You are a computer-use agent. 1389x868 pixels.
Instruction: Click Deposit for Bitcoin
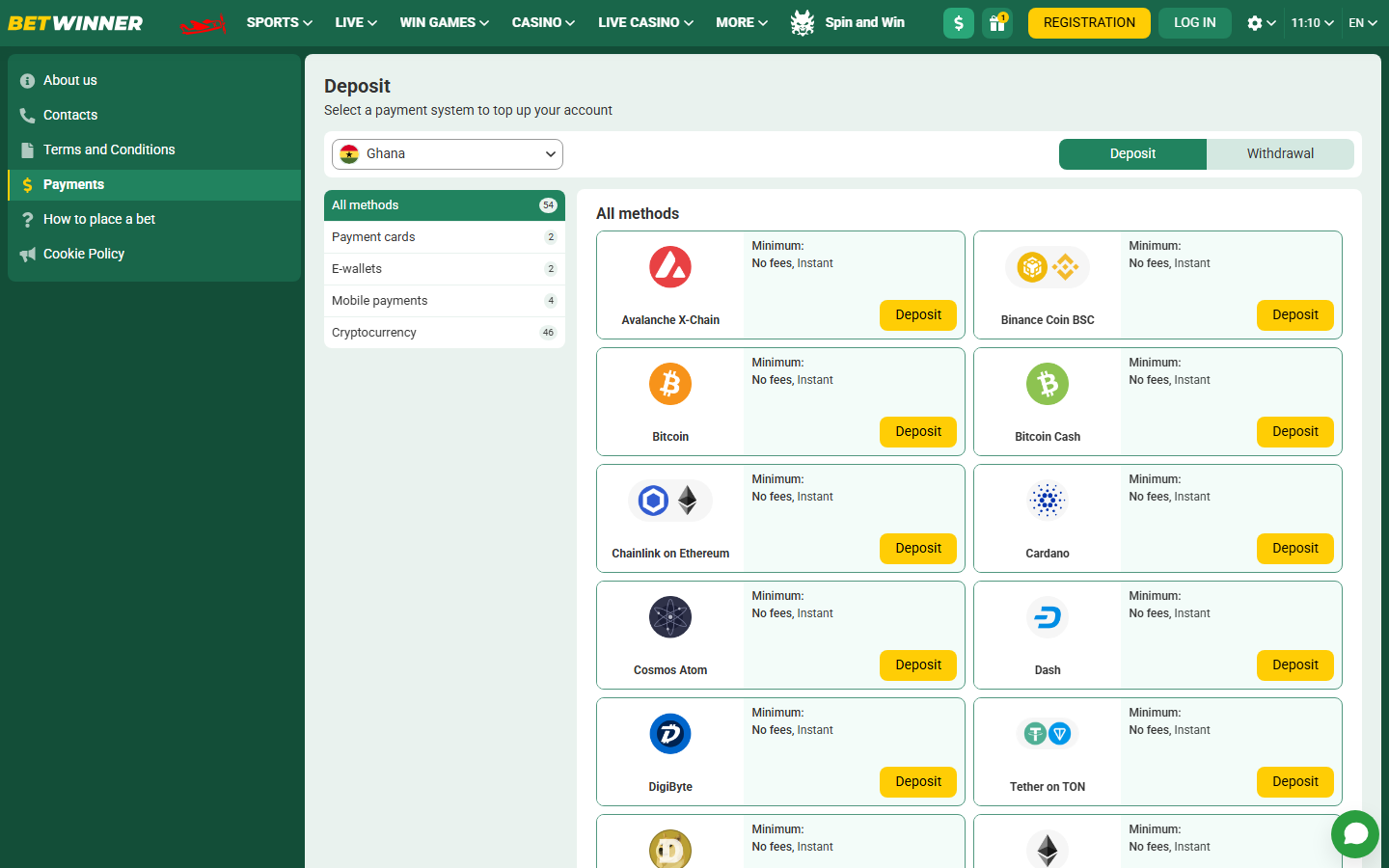pos(918,432)
